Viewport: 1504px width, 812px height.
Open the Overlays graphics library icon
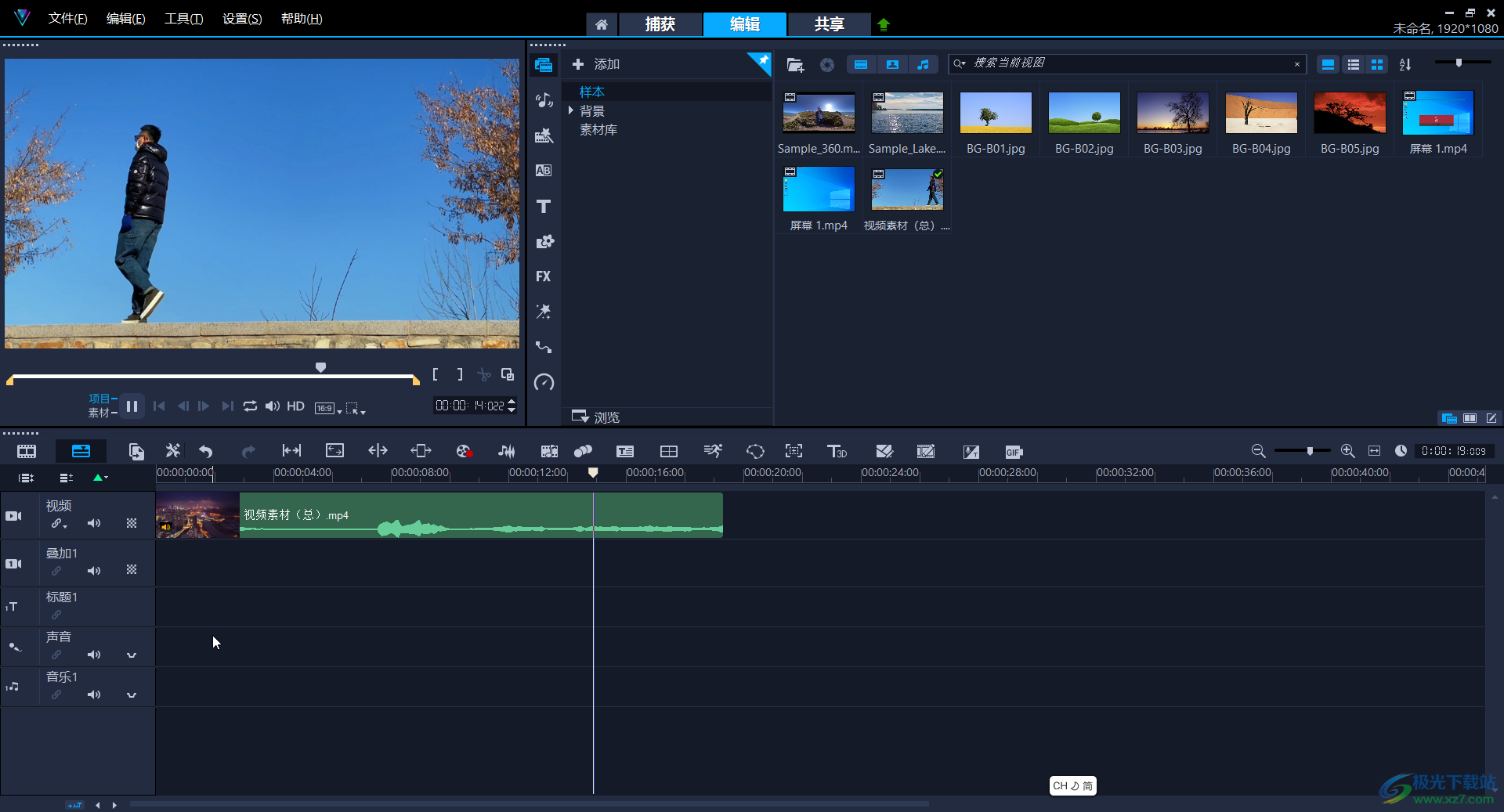click(544, 241)
